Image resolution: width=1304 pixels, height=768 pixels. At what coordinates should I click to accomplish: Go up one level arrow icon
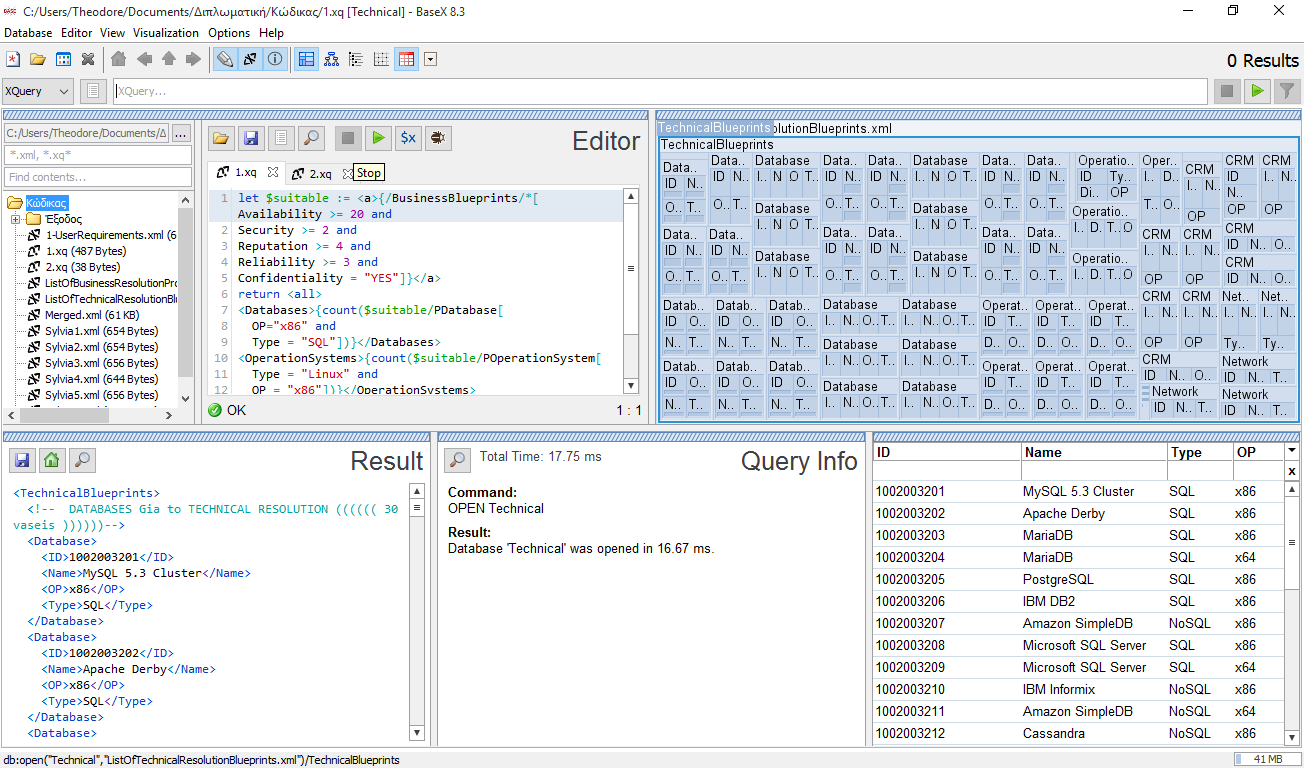[169, 60]
